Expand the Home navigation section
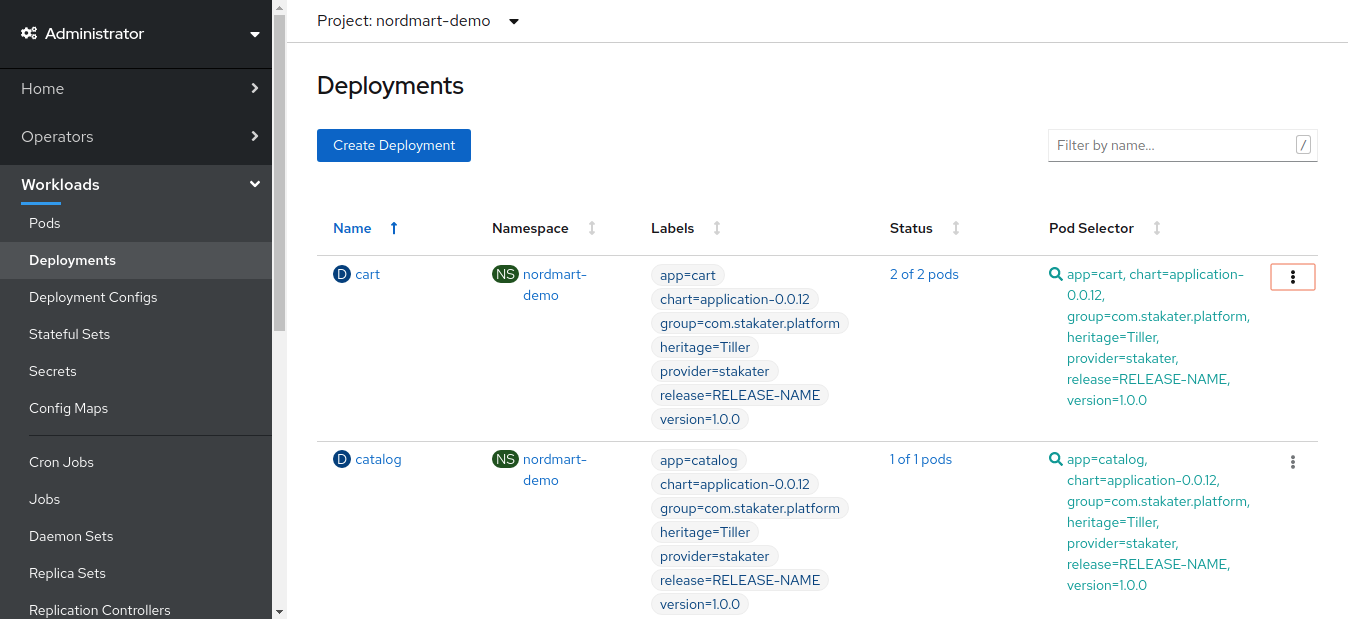 (x=136, y=89)
